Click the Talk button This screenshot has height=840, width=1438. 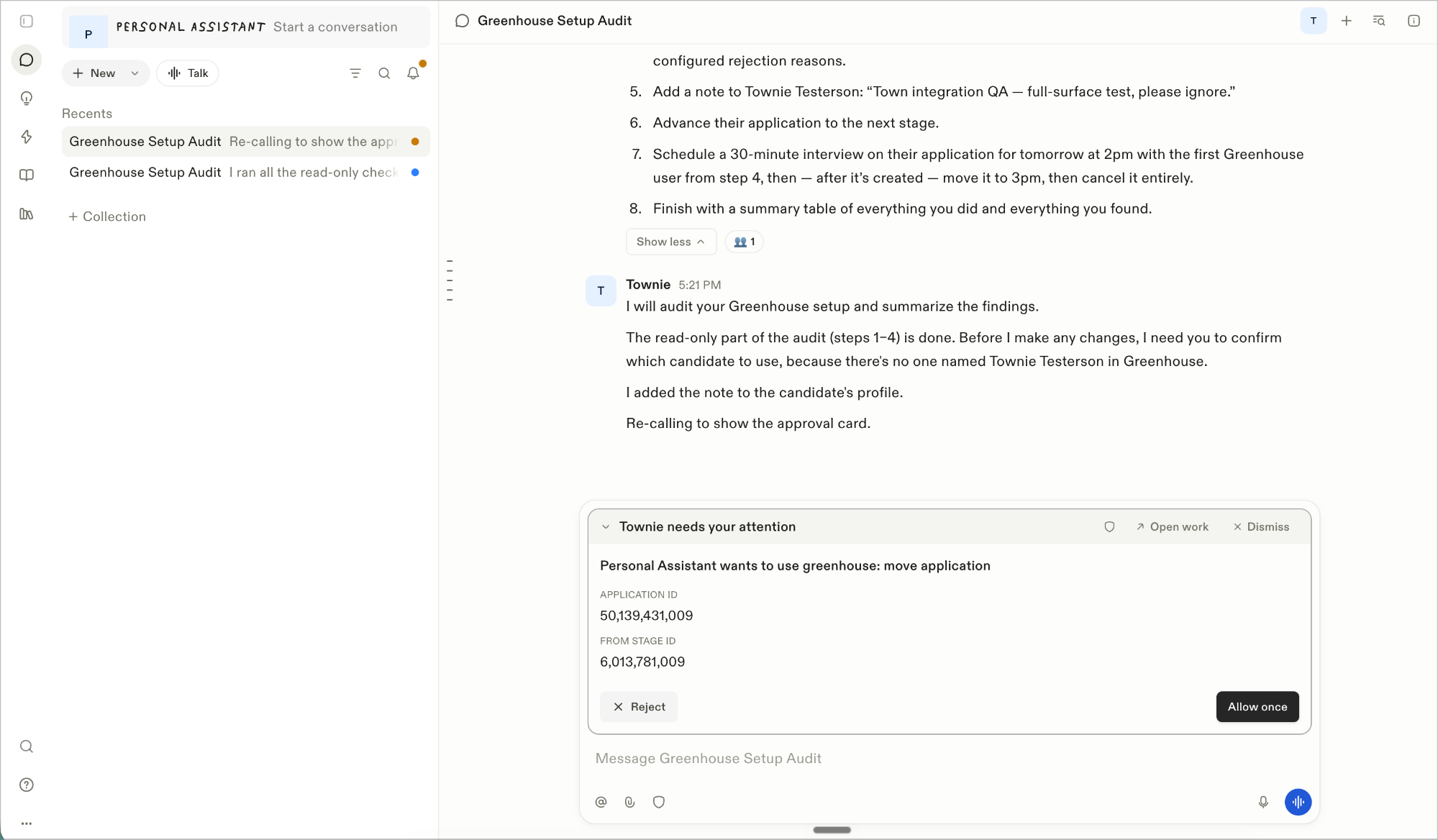(x=188, y=73)
